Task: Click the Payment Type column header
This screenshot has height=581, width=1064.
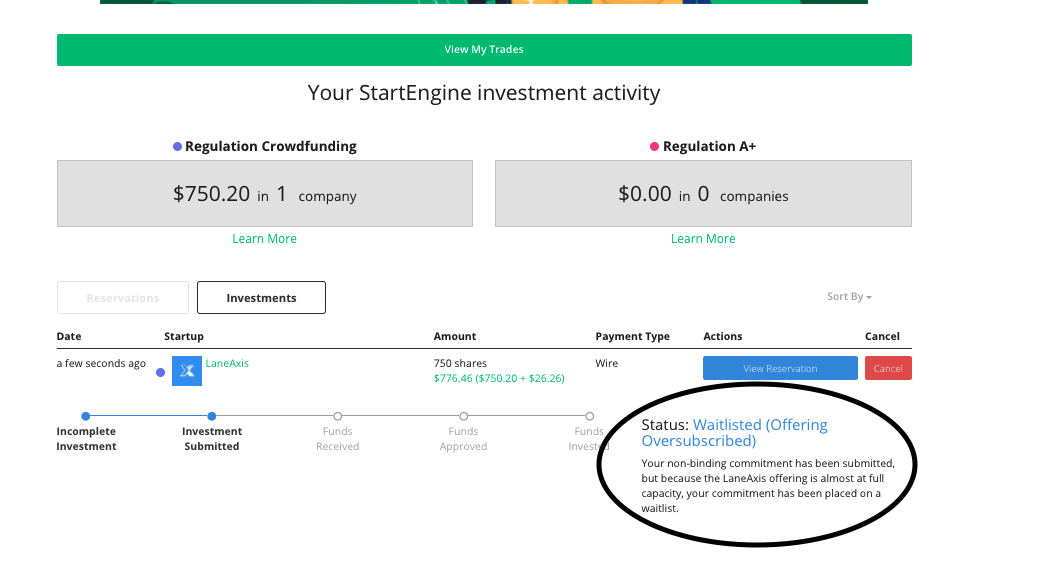Action: [x=632, y=336]
